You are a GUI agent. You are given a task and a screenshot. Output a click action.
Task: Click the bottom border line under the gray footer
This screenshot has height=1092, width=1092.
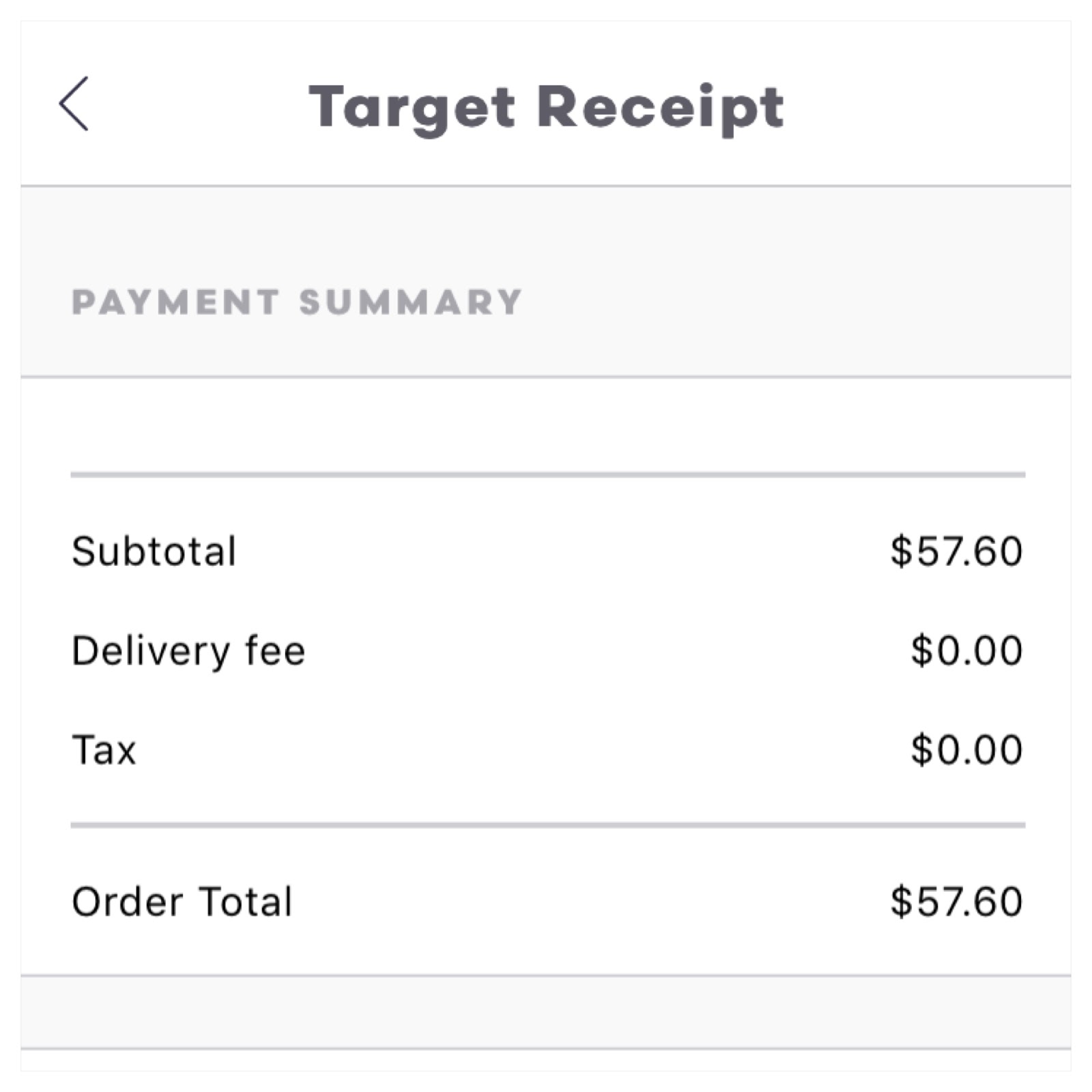point(546,1048)
